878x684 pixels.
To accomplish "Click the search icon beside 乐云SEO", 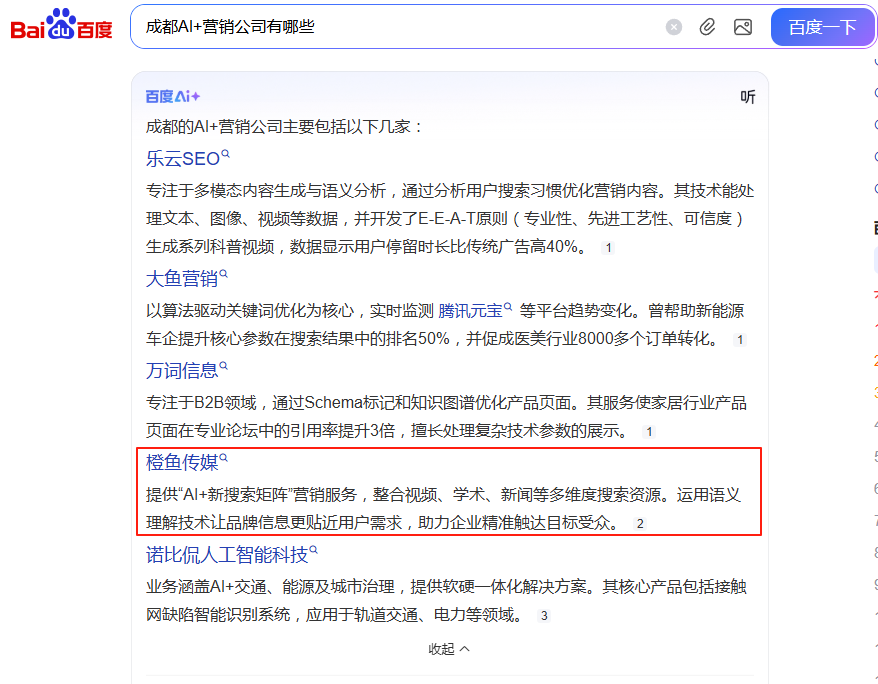I will point(224,151).
